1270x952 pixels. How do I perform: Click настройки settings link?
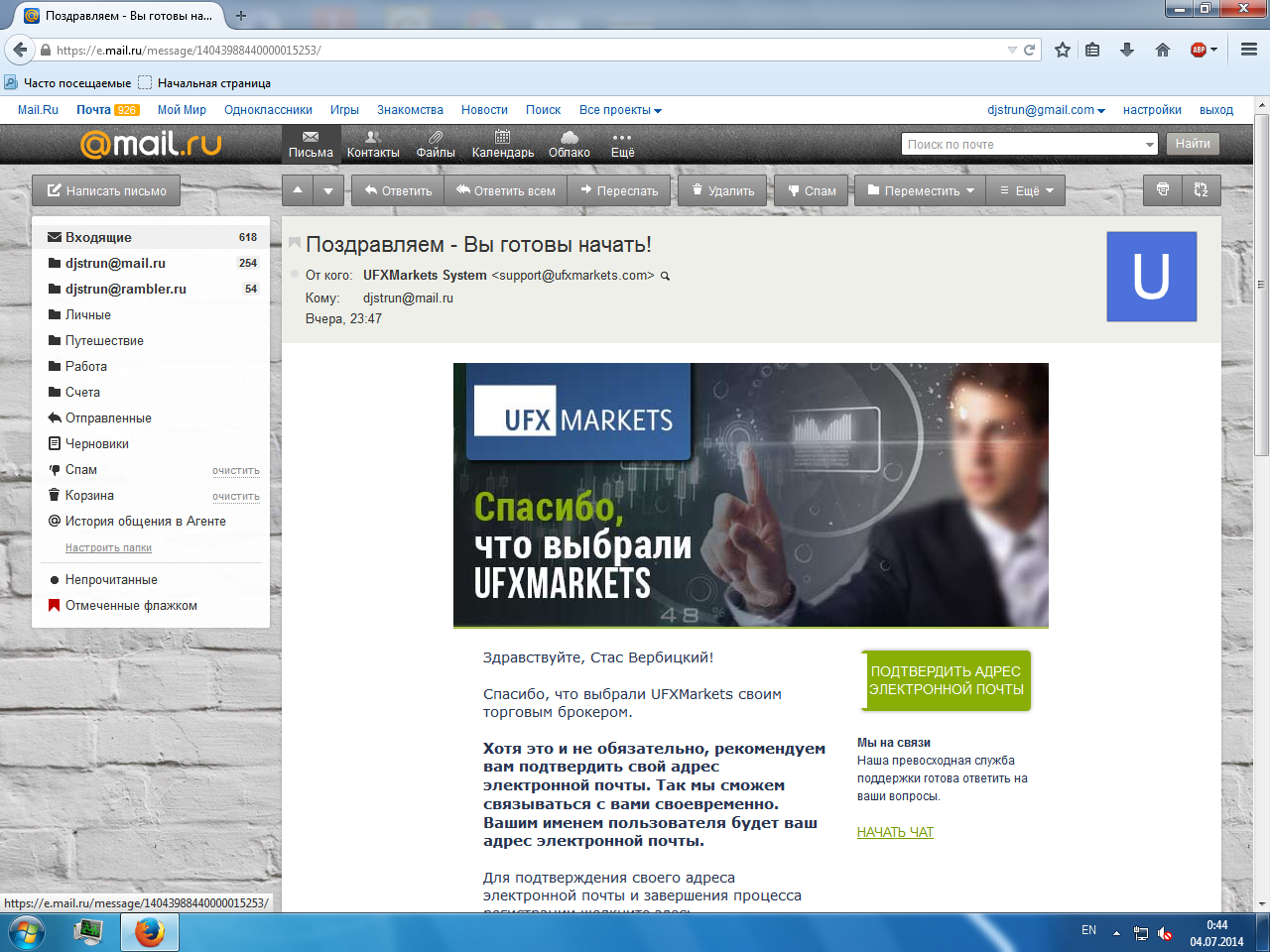pyautogui.click(x=1152, y=110)
